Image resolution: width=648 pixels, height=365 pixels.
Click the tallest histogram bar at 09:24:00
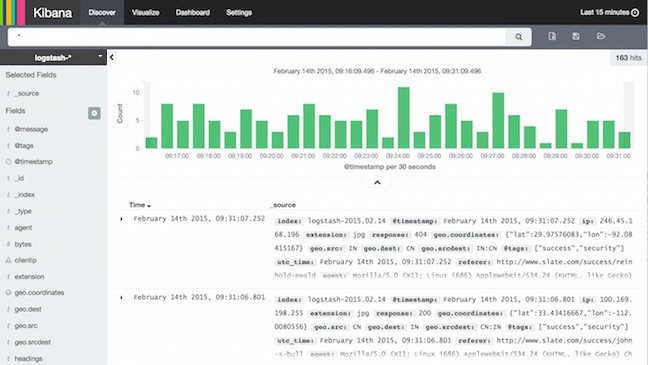[x=403, y=118]
